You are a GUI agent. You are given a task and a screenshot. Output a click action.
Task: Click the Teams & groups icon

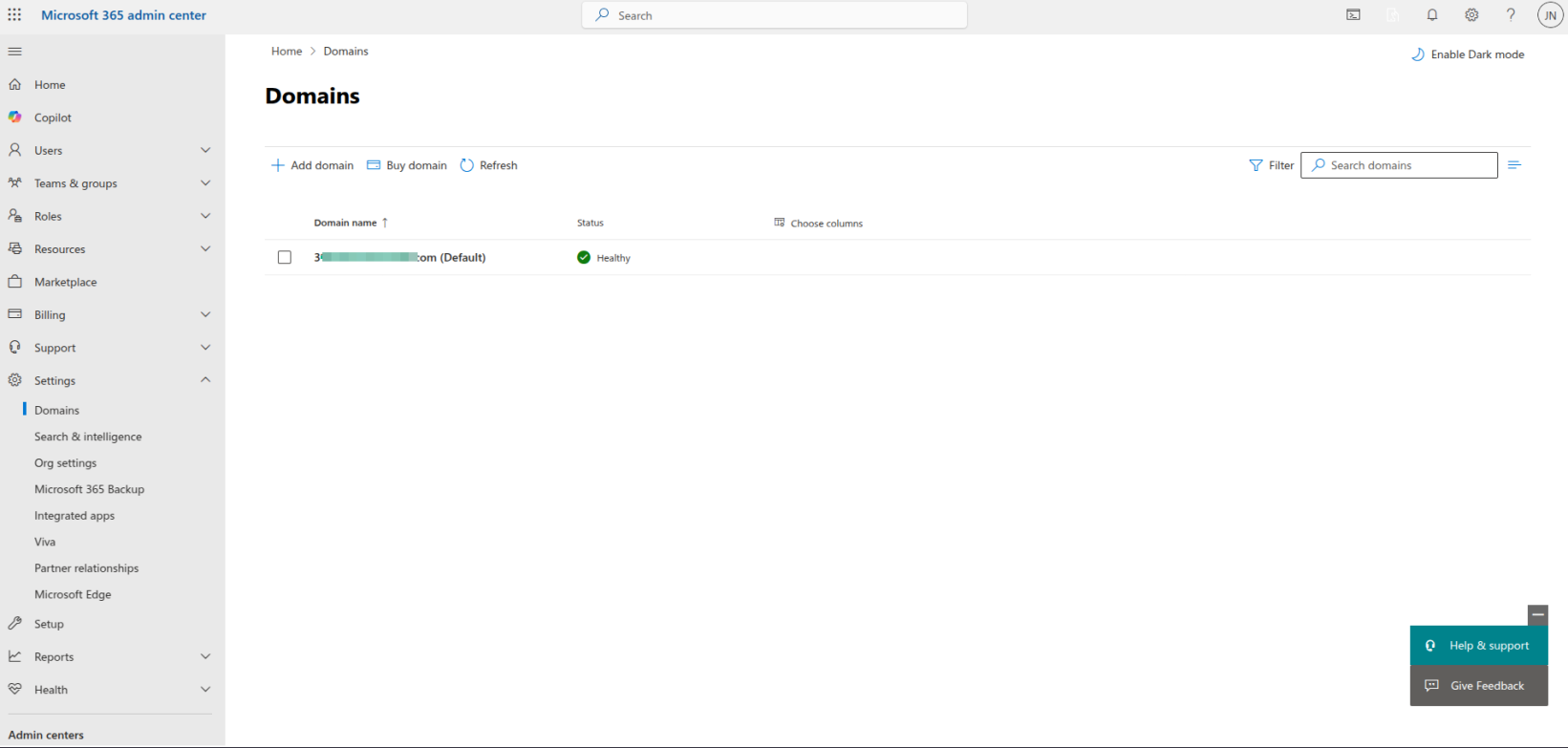click(14, 182)
